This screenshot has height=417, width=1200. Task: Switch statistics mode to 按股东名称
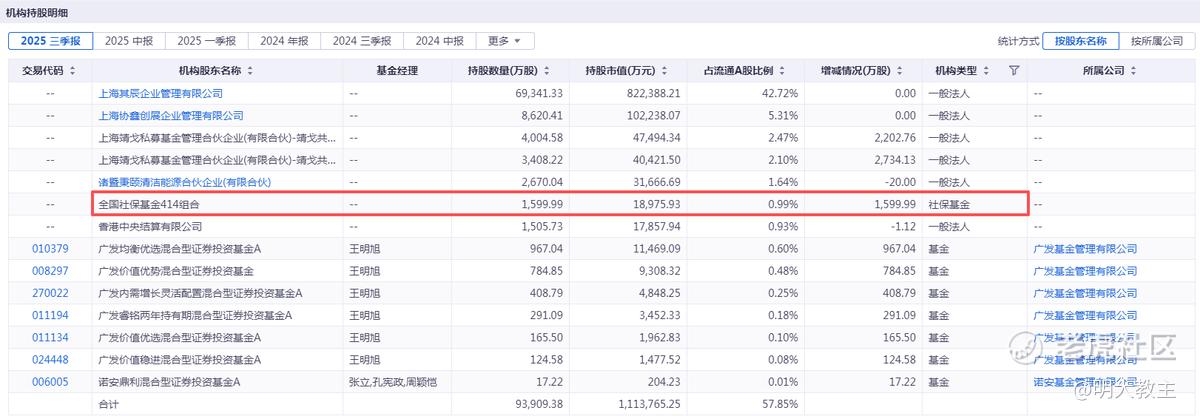[x=1080, y=41]
